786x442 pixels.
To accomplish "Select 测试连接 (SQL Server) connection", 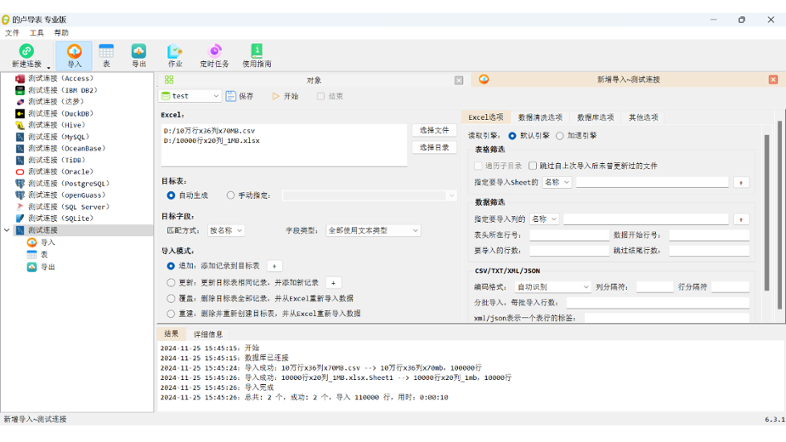I will pos(69,207).
